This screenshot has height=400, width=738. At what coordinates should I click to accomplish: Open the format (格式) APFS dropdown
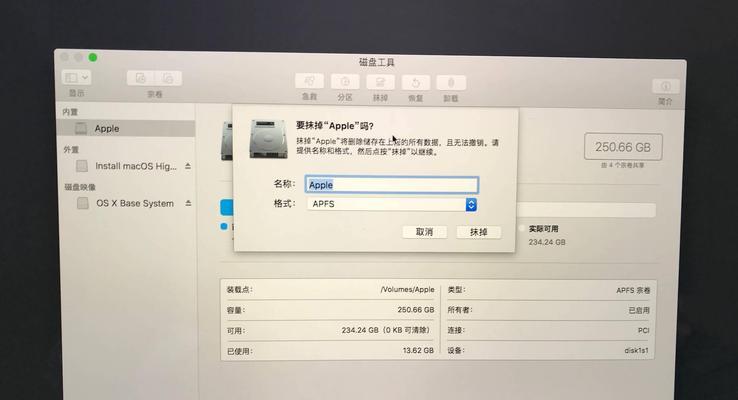(392, 204)
